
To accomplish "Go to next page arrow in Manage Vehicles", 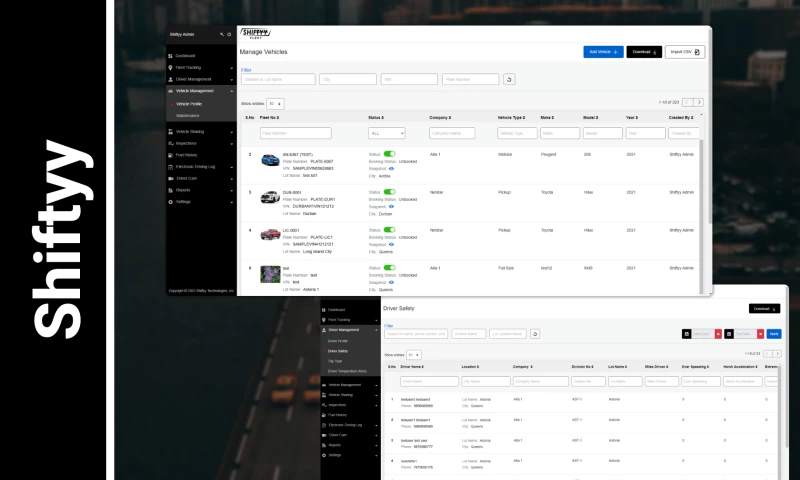I will tap(699, 103).
